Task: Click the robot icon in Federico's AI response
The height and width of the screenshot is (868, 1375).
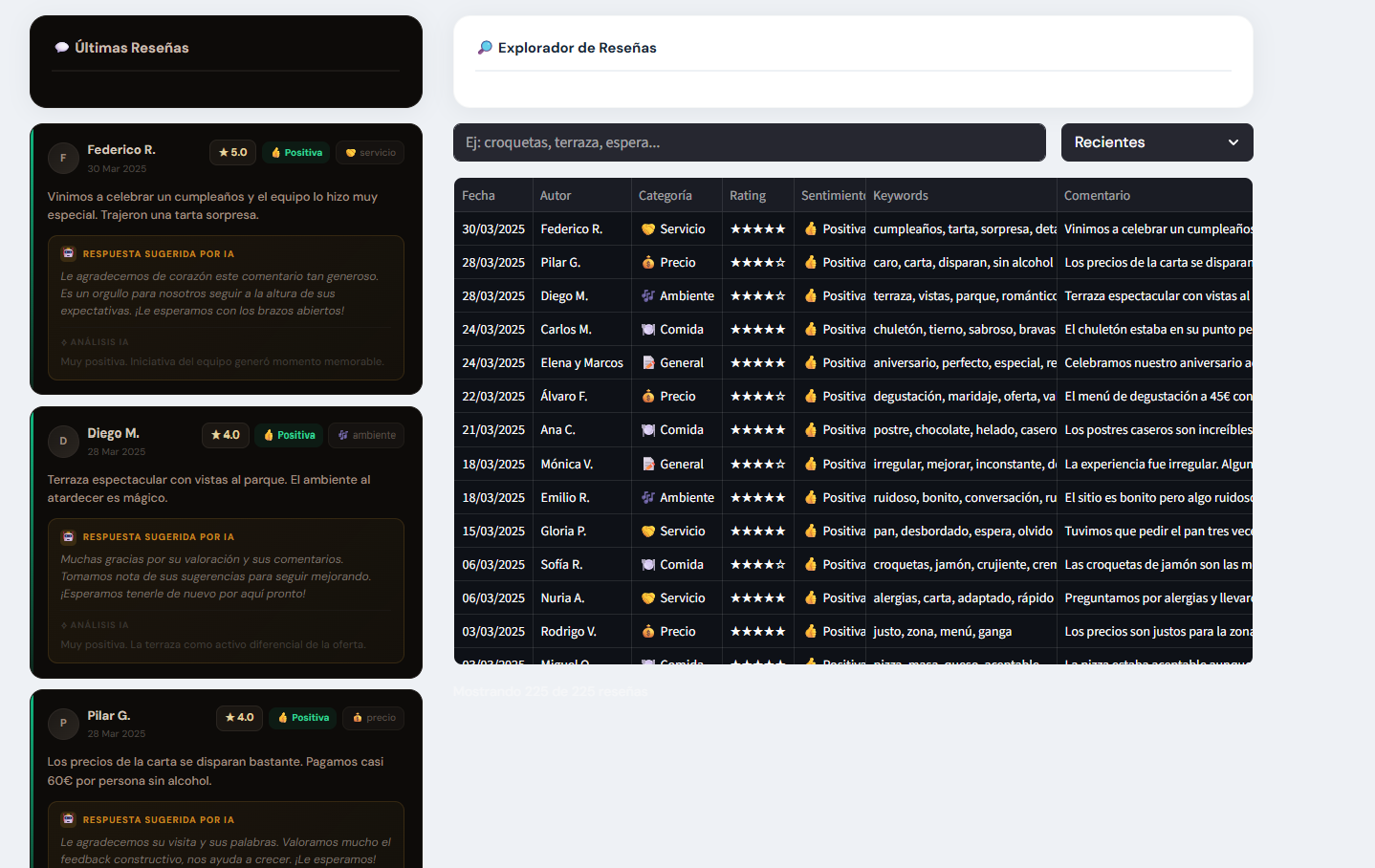Action: [x=68, y=254]
